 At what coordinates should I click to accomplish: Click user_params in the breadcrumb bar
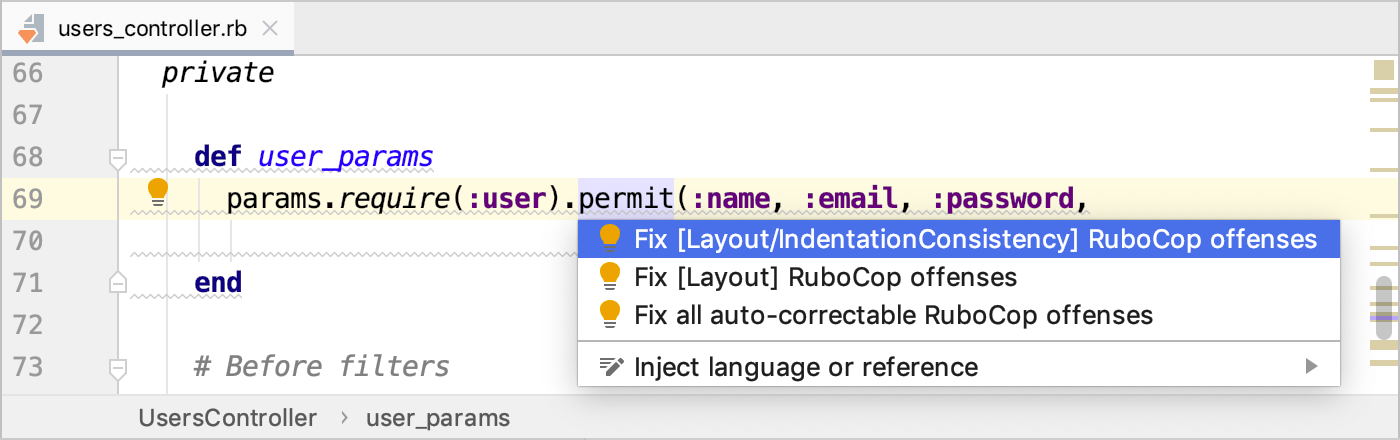click(x=438, y=418)
